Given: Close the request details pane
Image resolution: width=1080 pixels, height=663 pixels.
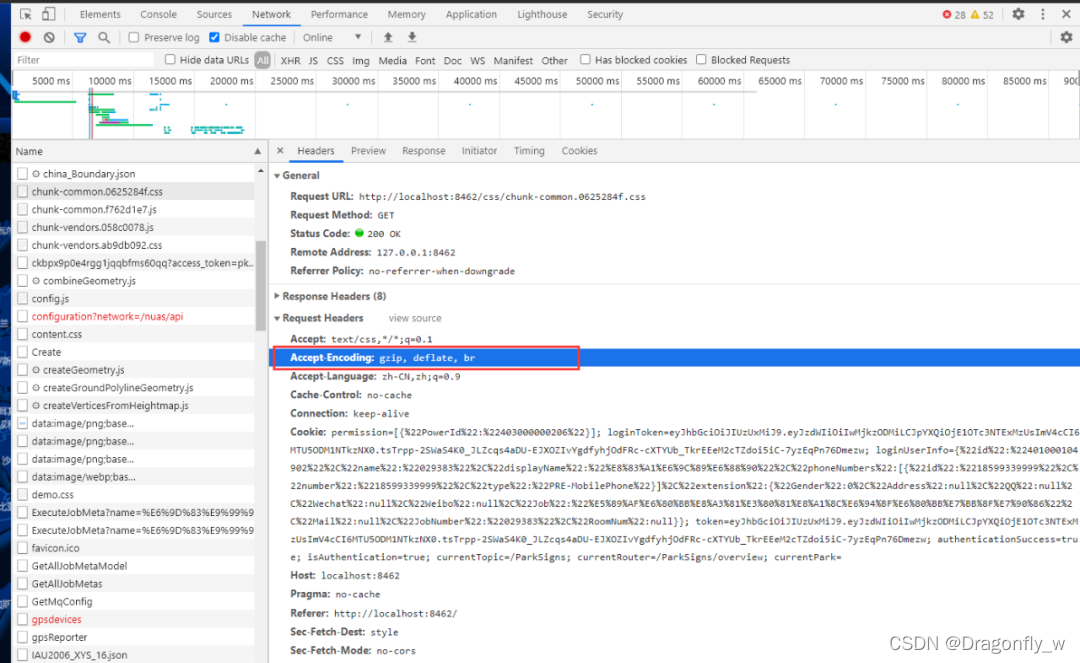Looking at the screenshot, I should [280, 150].
